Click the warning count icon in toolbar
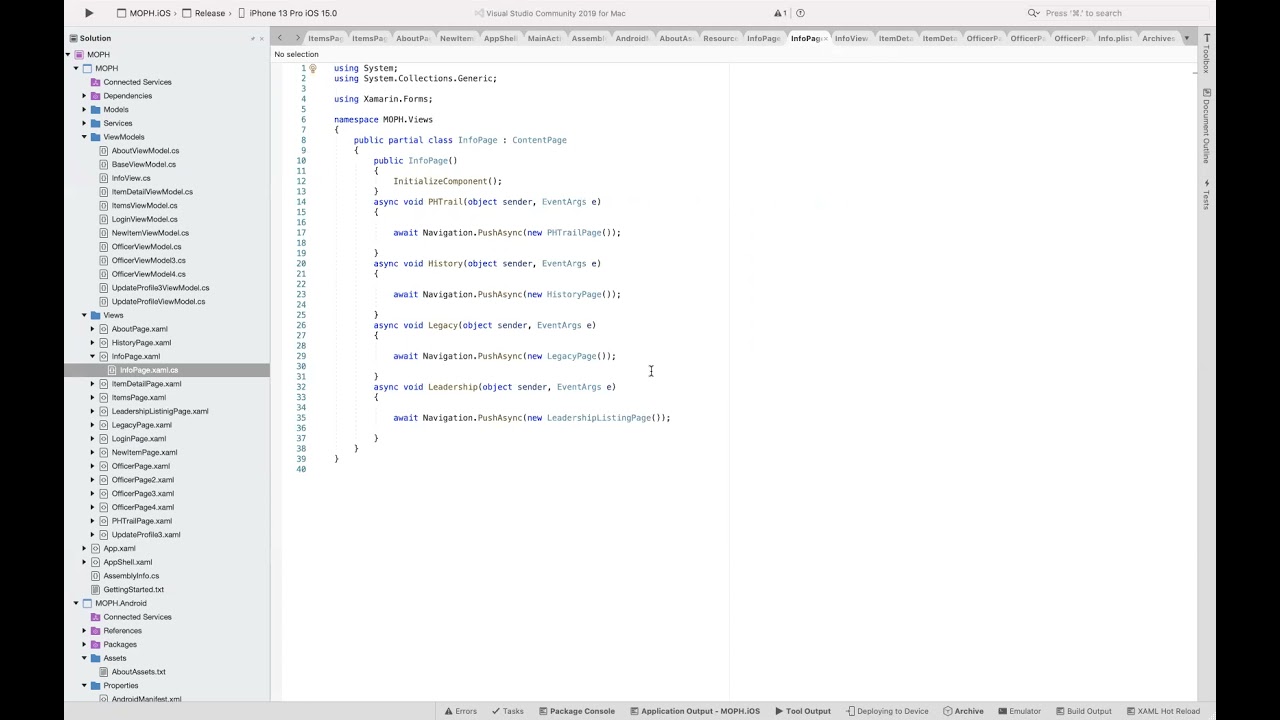Screen dimensions: 1280x720 (x=780, y=13)
